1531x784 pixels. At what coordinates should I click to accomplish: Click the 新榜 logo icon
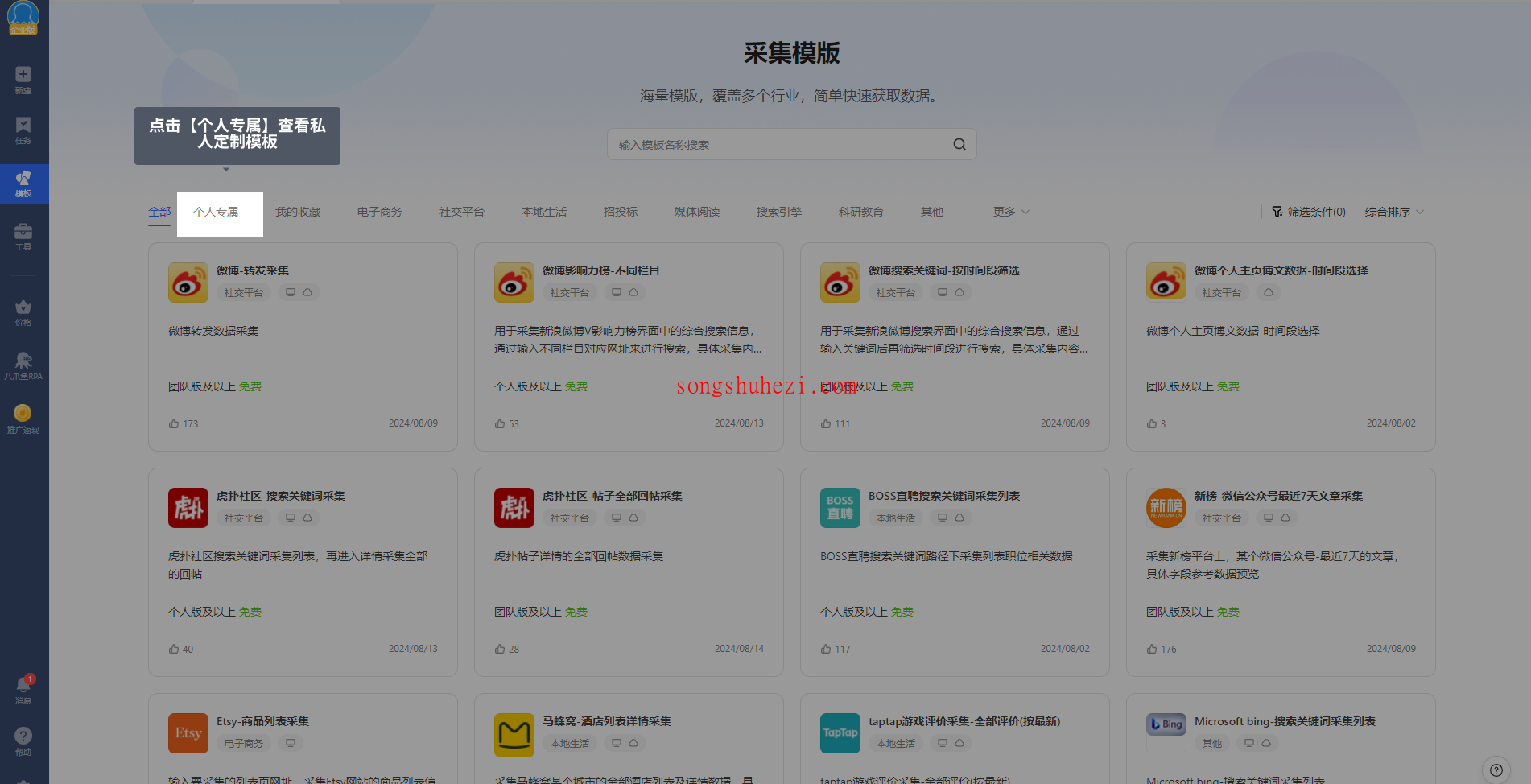(1166, 508)
